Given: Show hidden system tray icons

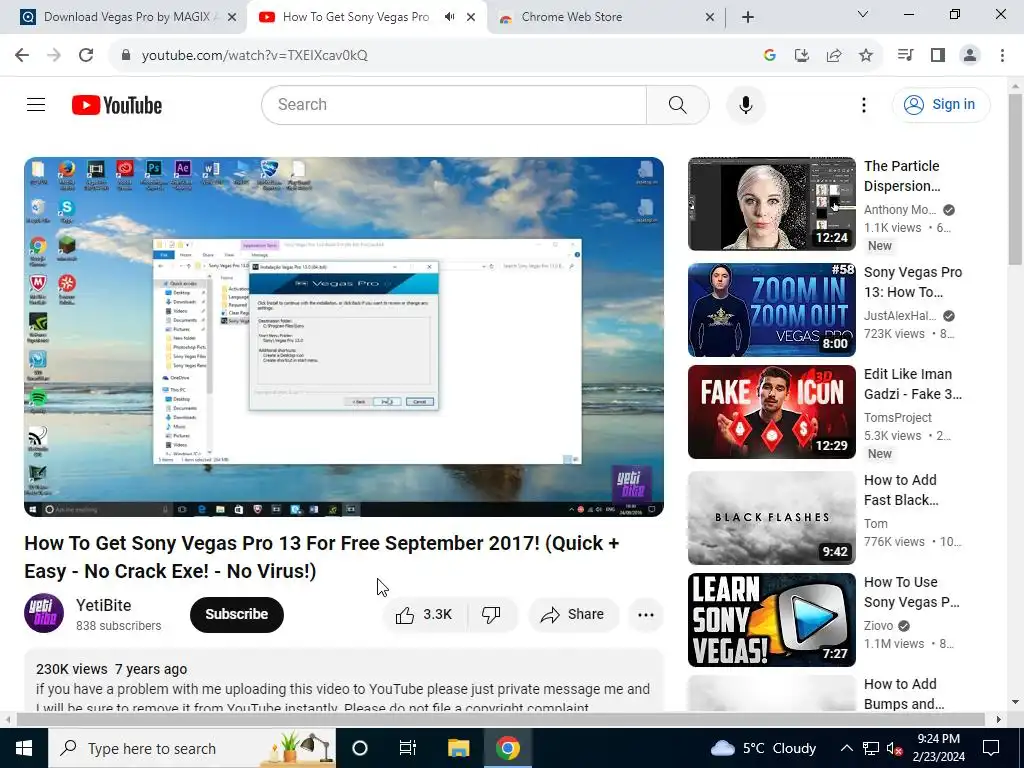Looking at the screenshot, I should pos(846,748).
